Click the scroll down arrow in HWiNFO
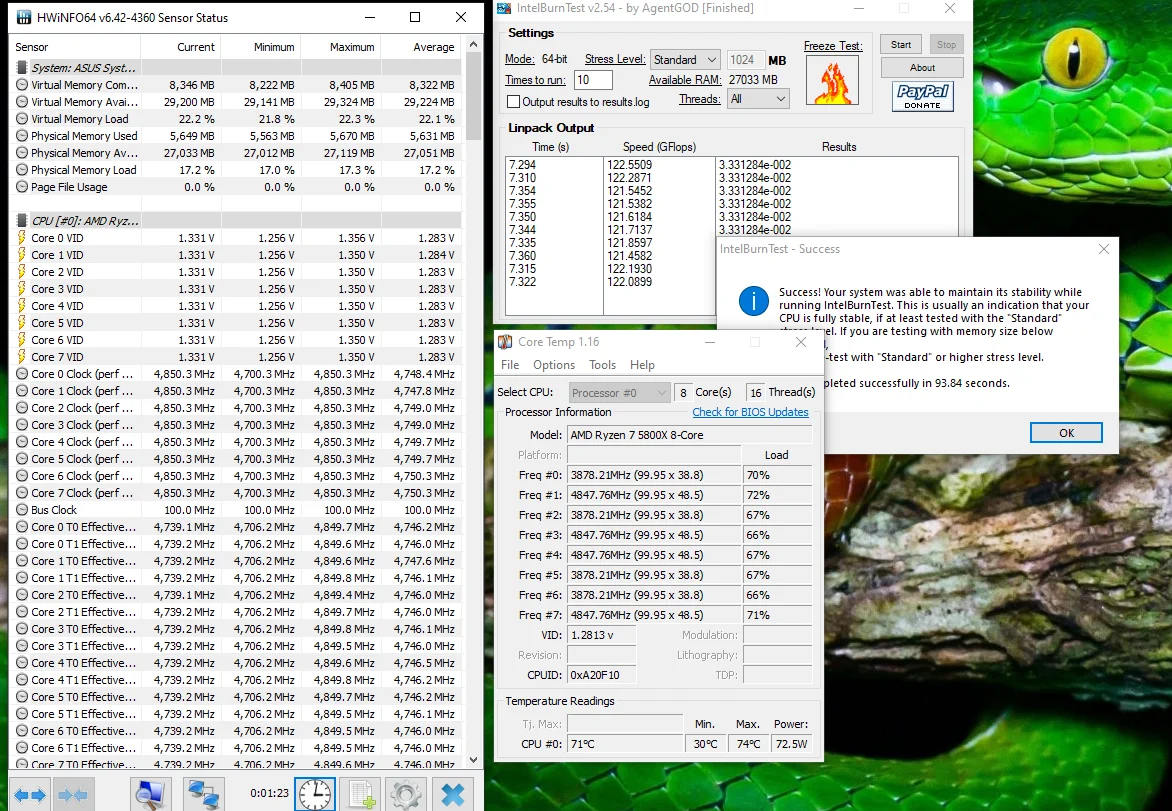Viewport: 1172px width, 811px height. pos(473,759)
